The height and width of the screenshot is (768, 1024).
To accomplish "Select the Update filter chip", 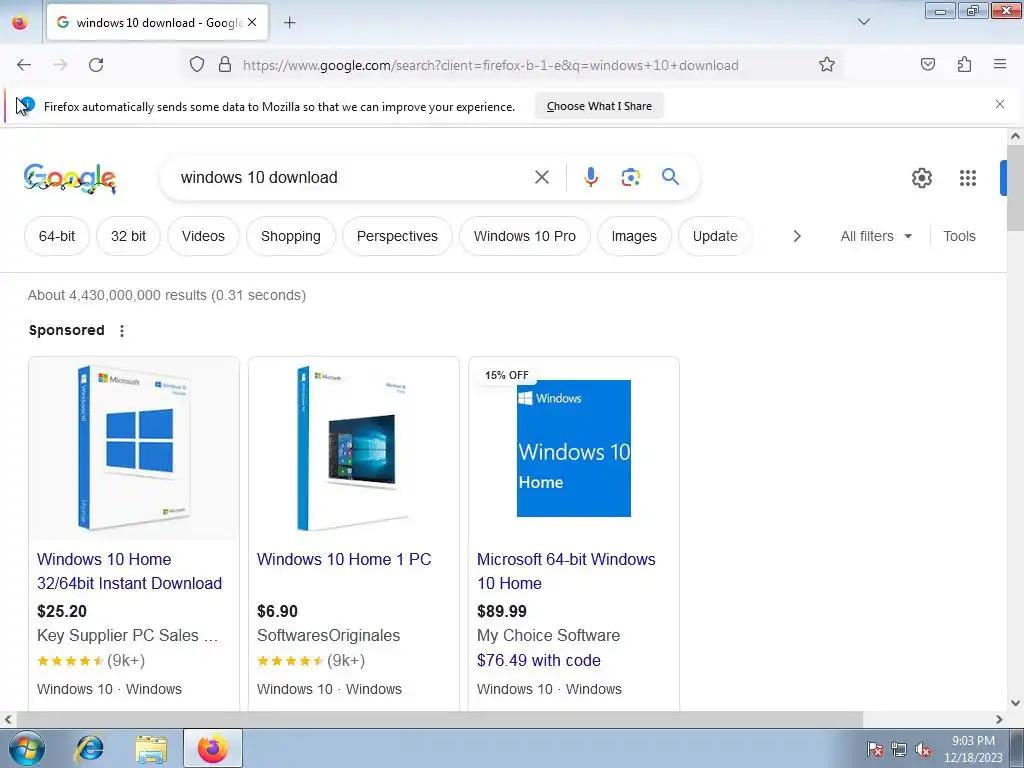I will (715, 236).
